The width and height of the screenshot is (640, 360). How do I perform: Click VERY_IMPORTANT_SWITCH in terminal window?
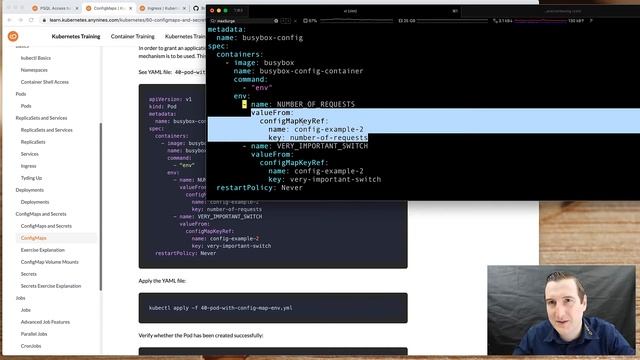click(322, 146)
